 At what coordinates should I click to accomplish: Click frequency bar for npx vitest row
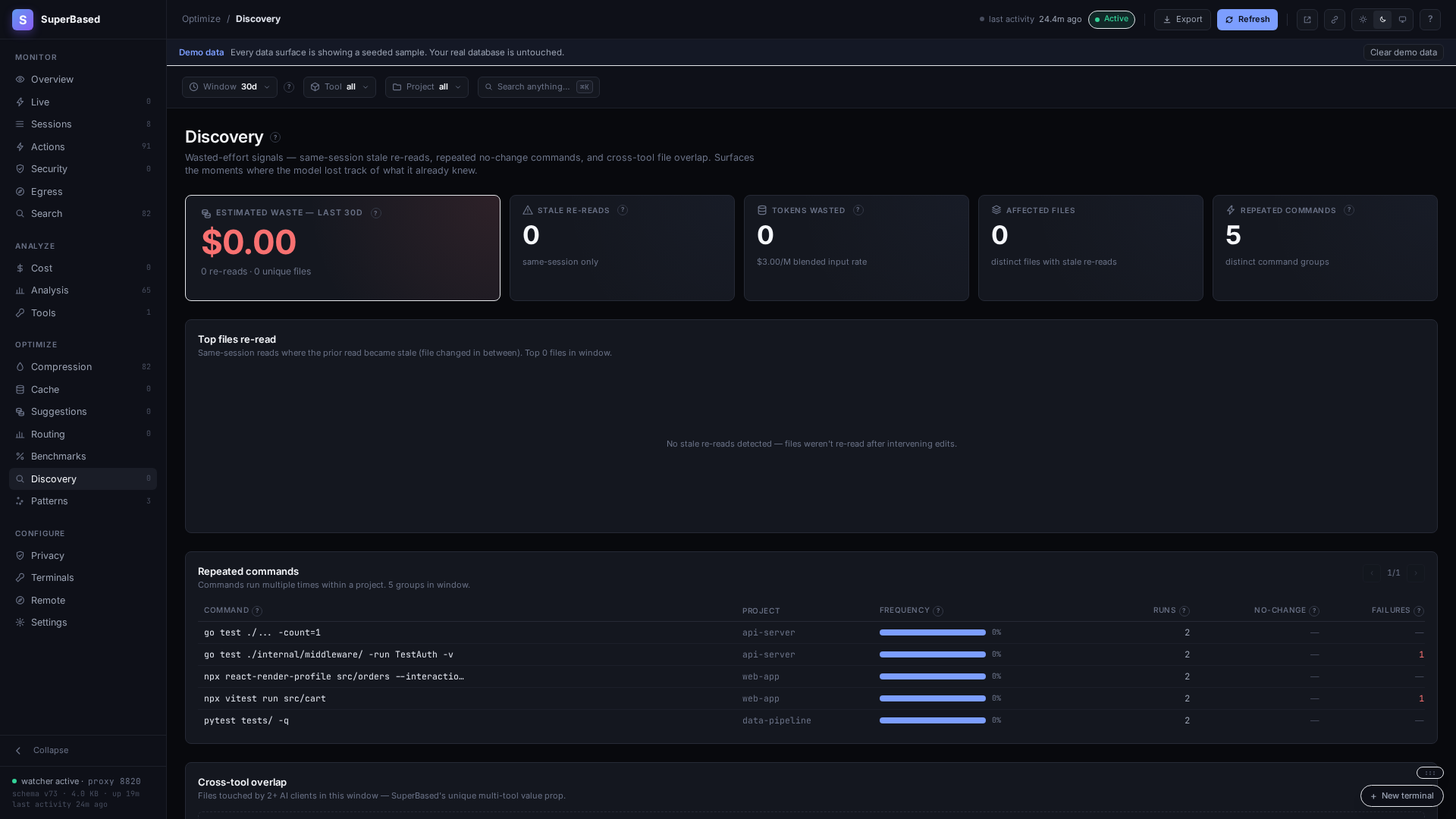pos(932,698)
